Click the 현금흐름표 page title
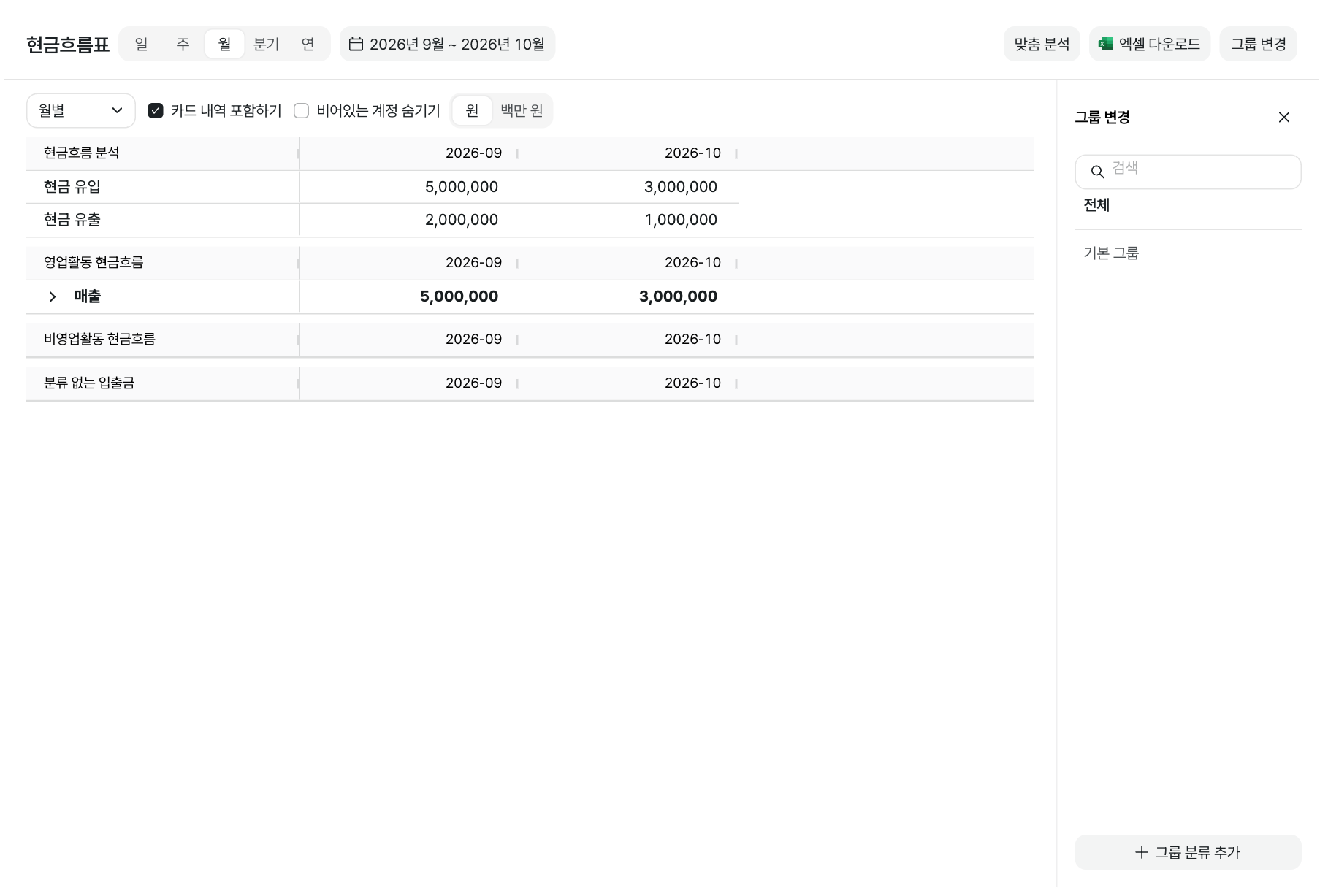 click(68, 45)
